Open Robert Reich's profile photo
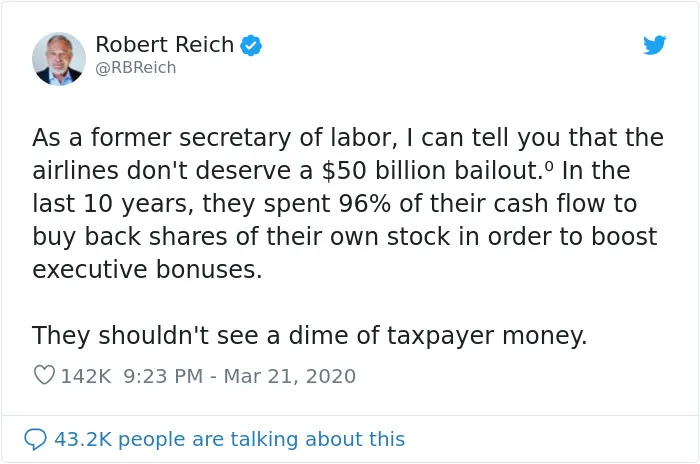Viewport: 700px width, 464px height. pyautogui.click(x=59, y=59)
